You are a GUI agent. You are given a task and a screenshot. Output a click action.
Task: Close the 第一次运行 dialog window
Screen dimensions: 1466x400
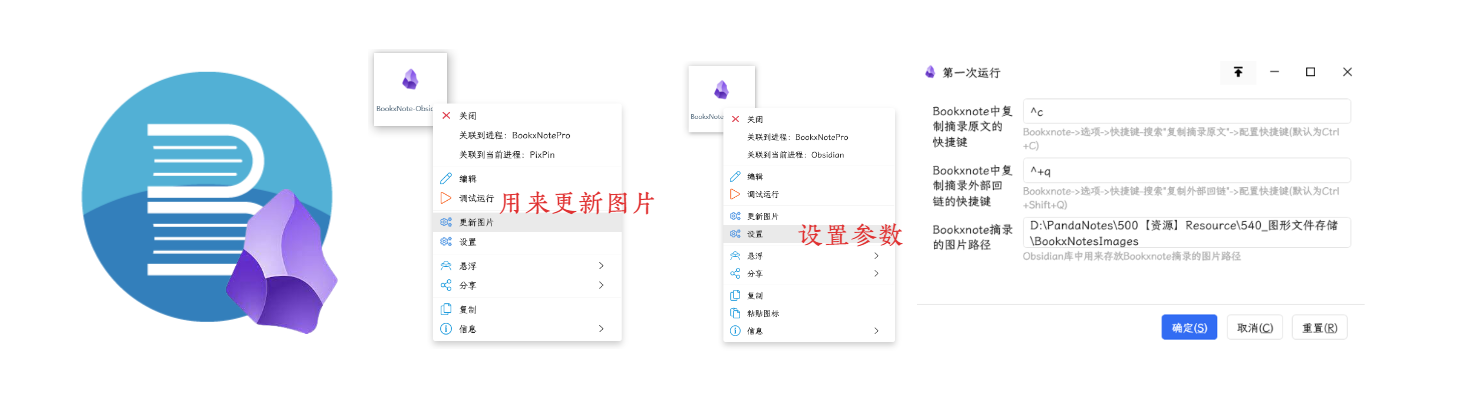pos(1347,72)
